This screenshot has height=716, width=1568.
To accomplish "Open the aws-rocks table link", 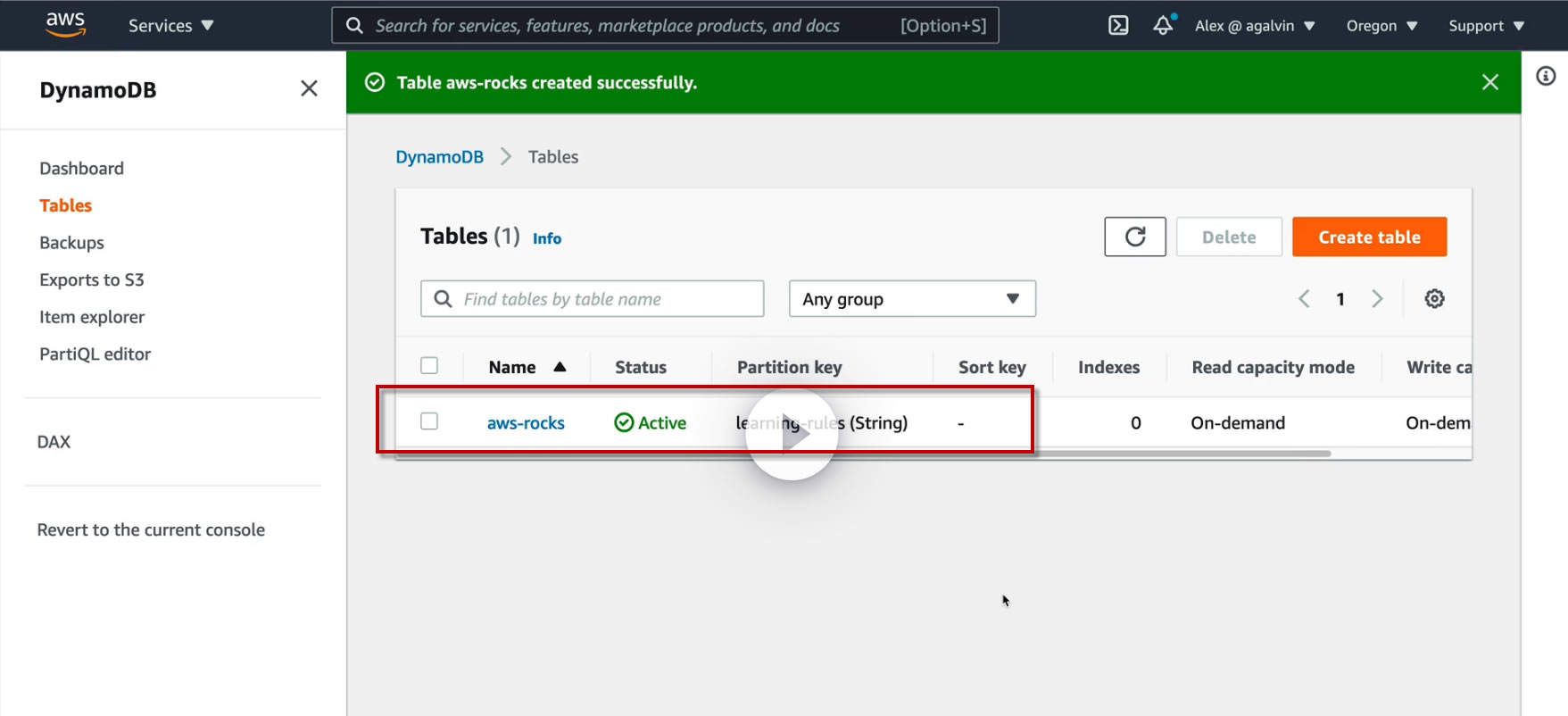I will [x=526, y=423].
